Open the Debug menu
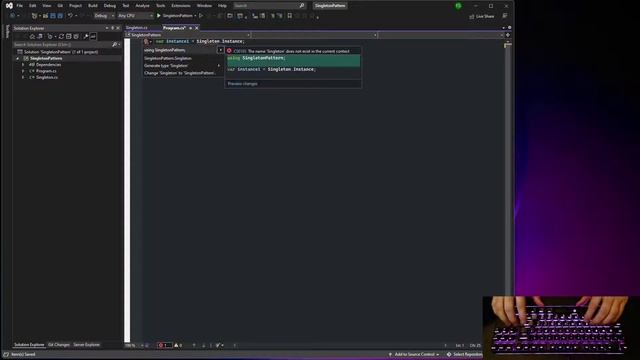640x360 pixels. 110,6
